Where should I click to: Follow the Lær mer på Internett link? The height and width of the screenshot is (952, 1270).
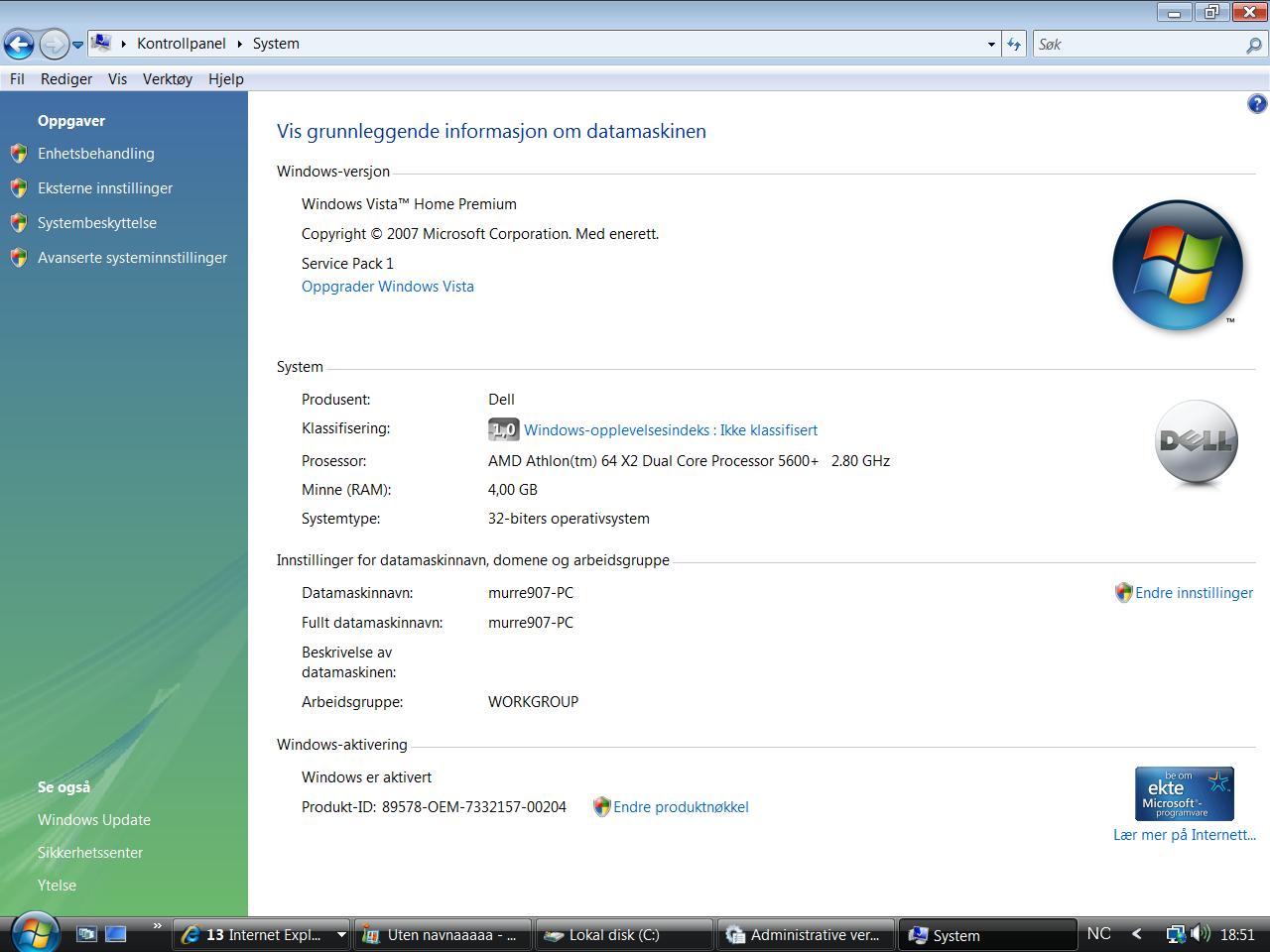coord(1185,835)
